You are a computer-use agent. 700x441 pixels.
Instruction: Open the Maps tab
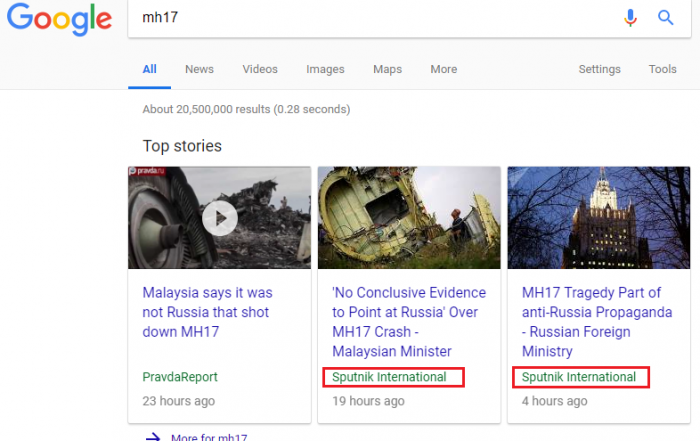click(388, 69)
